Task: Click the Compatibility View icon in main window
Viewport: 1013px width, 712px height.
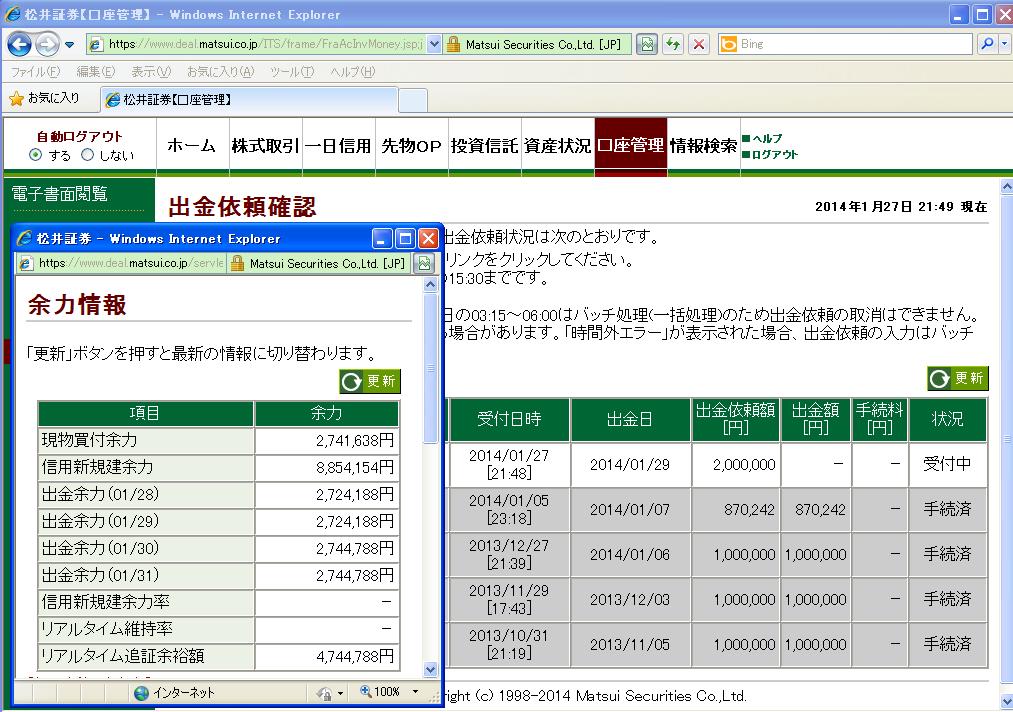Action: [x=647, y=44]
